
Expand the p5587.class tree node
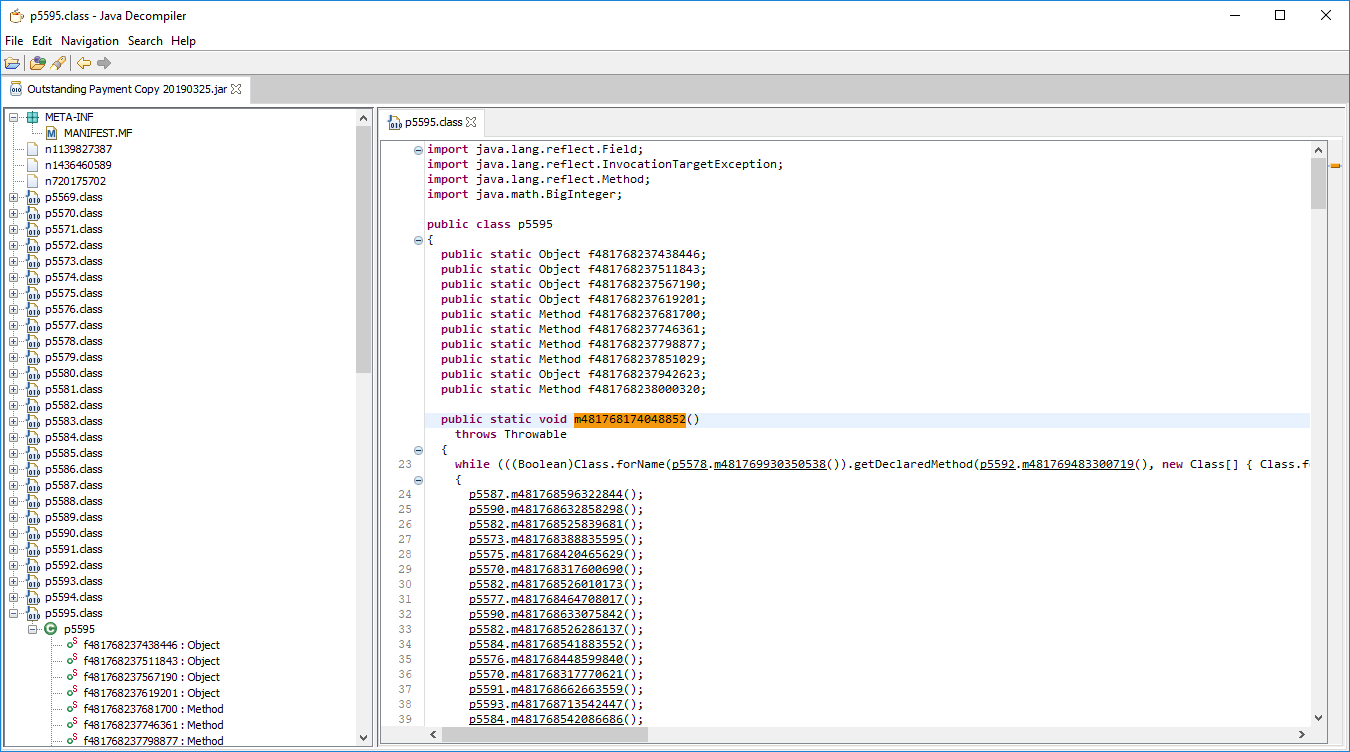pyautogui.click(x=14, y=485)
